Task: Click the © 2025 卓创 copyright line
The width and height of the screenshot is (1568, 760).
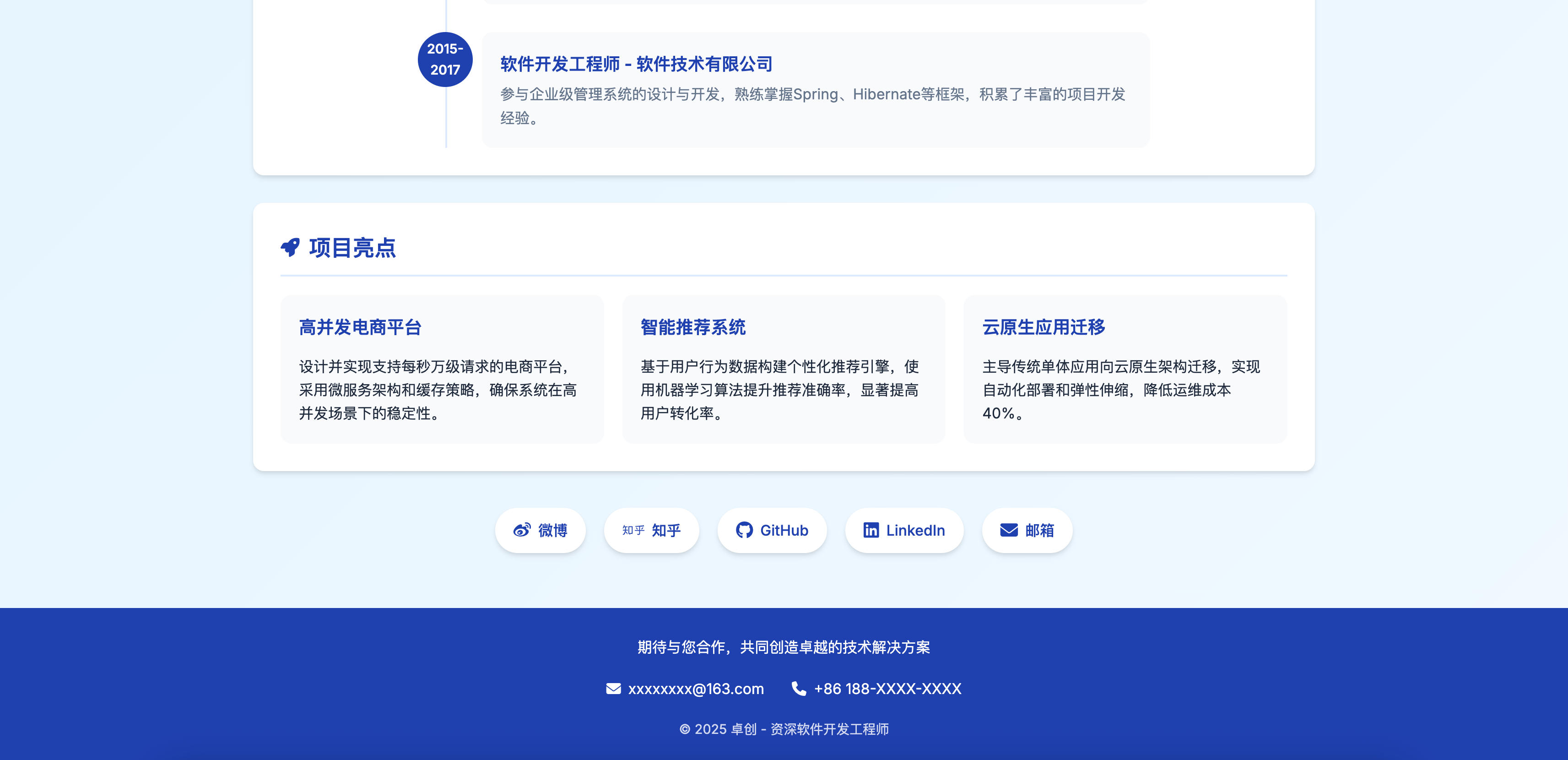Action: coord(784,729)
